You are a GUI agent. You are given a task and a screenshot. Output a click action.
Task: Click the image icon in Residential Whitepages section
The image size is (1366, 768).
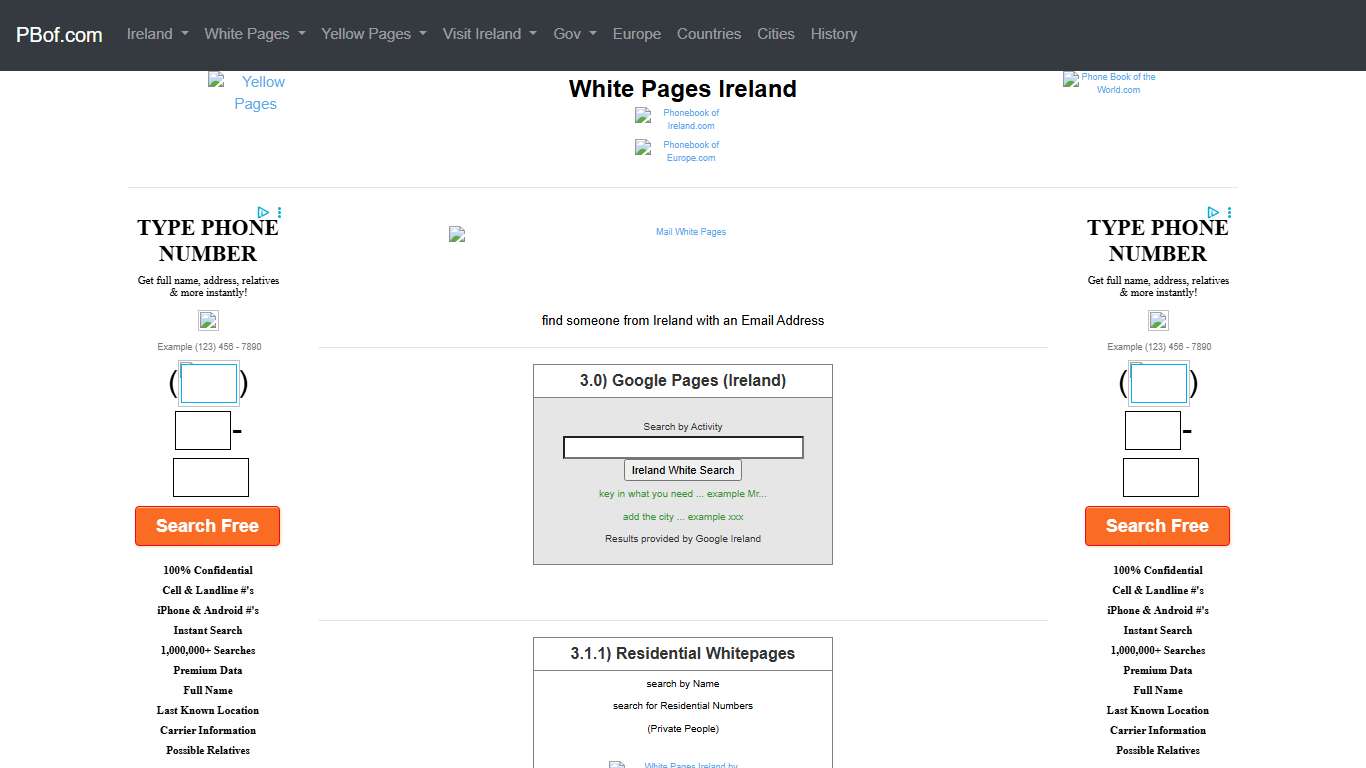tap(618, 764)
